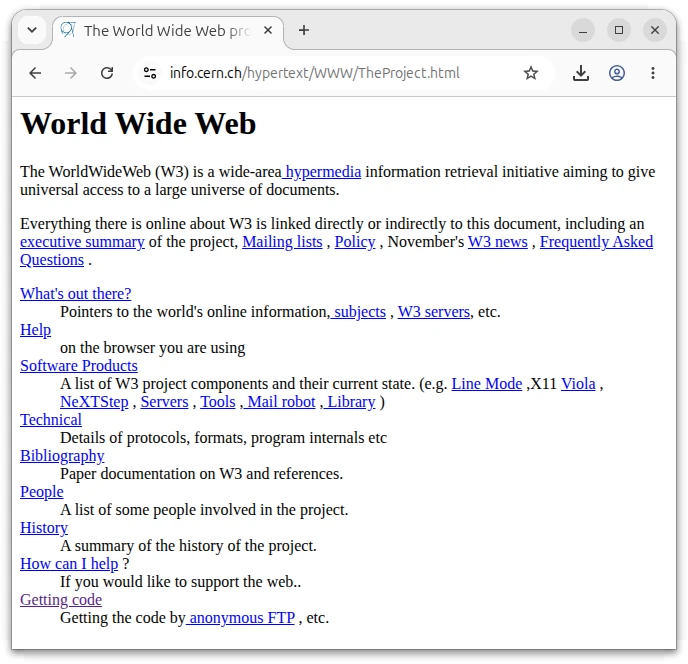Open the Chrome three-dot menu
Screen dimensions: 688x664
click(653, 73)
